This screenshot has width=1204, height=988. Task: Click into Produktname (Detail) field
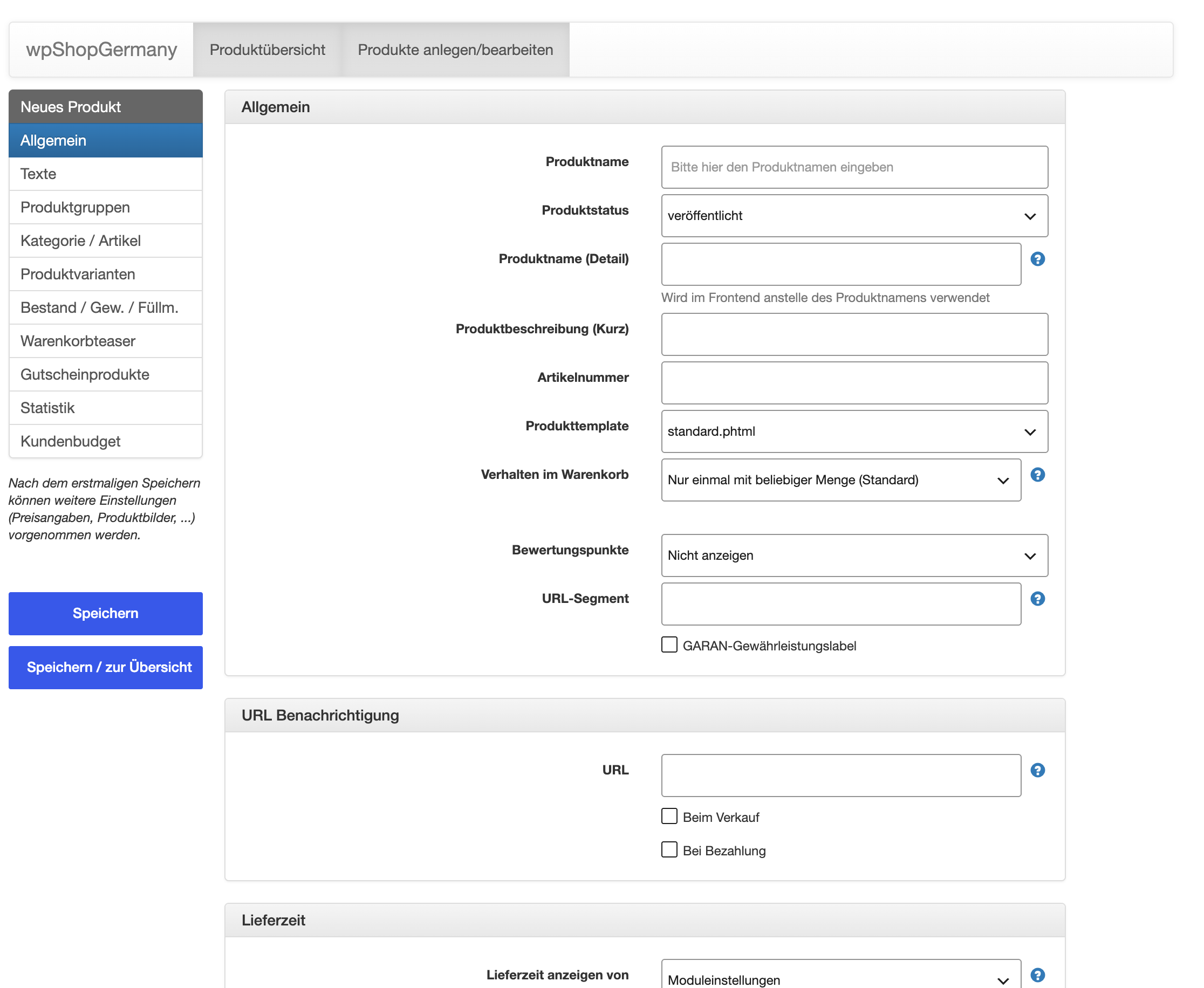click(x=841, y=264)
